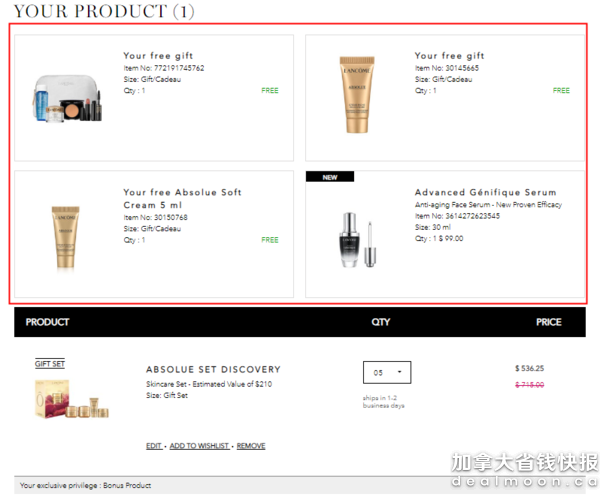Open the Advanced Génifique Serum title
This screenshot has width=600, height=500.
pos(485,192)
